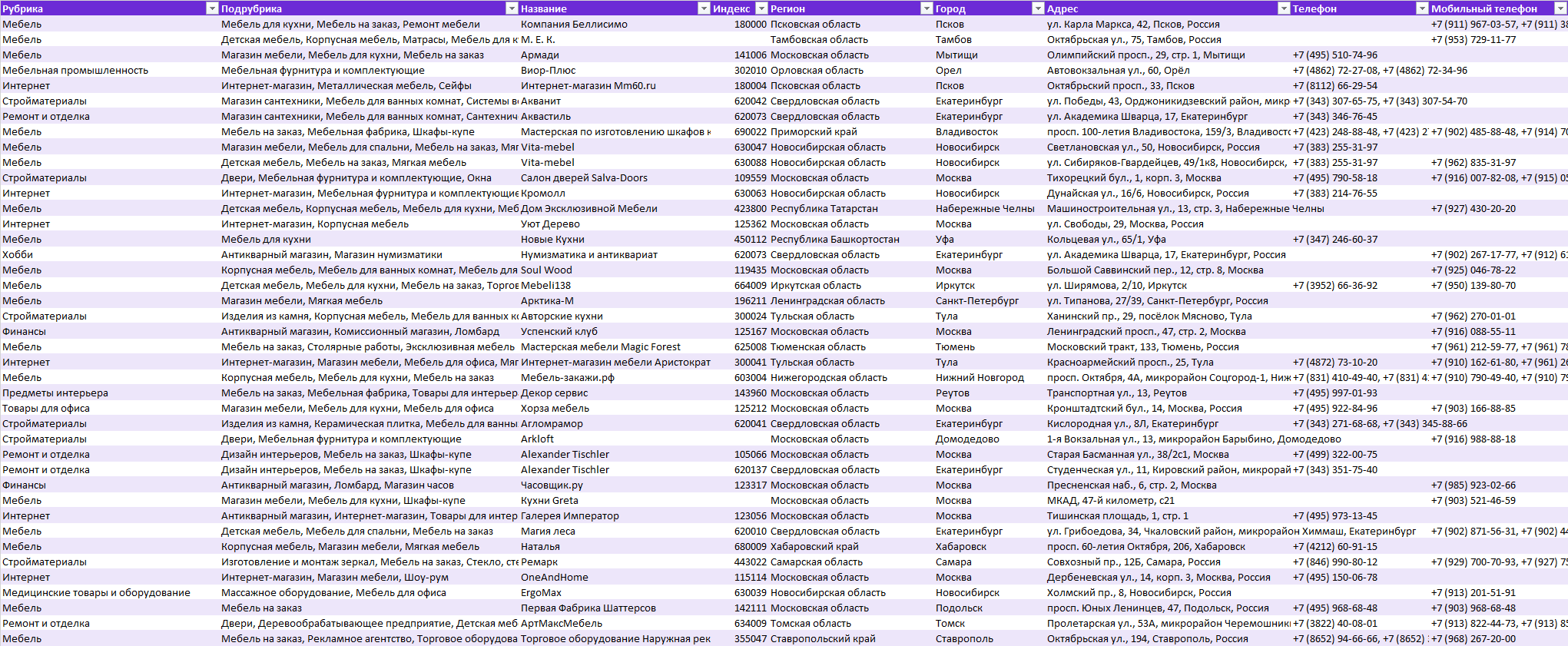1568x646 pixels.
Task: Select the cell 'ErgoMax'
Action: pyautogui.click(x=615, y=592)
